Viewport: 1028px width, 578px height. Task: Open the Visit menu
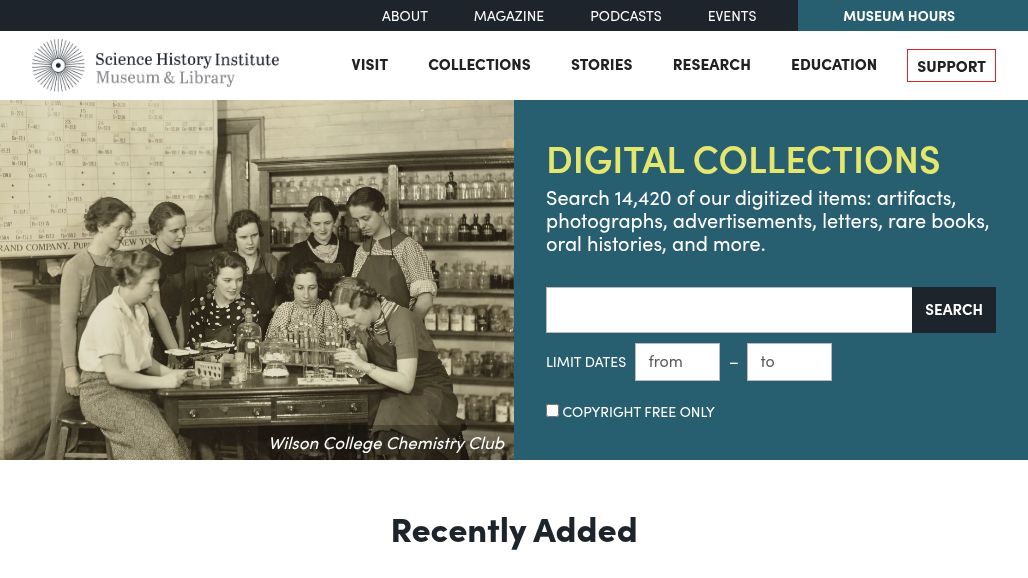[369, 64]
